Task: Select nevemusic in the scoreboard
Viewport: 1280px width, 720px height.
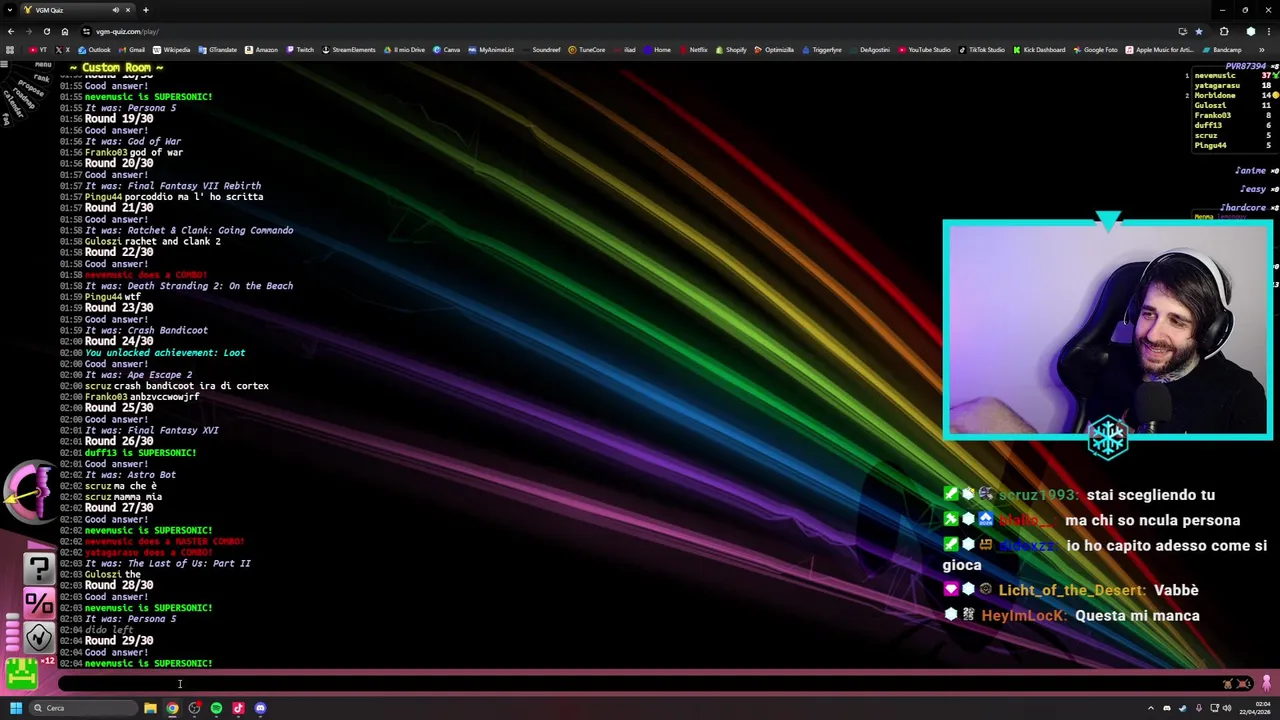Action: click(1215, 76)
